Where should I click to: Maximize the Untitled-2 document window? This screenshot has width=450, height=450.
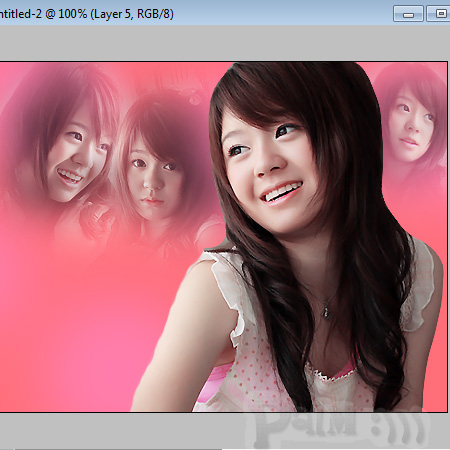point(439,14)
